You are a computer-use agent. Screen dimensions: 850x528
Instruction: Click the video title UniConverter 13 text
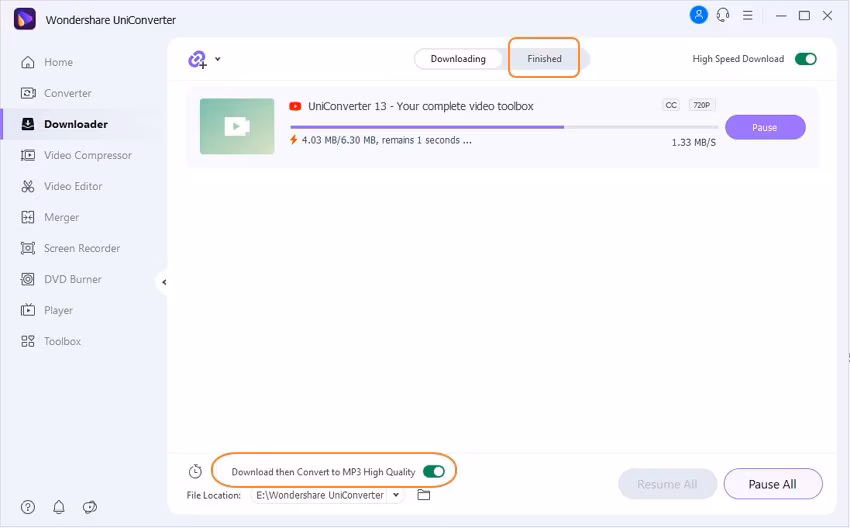pos(421,106)
